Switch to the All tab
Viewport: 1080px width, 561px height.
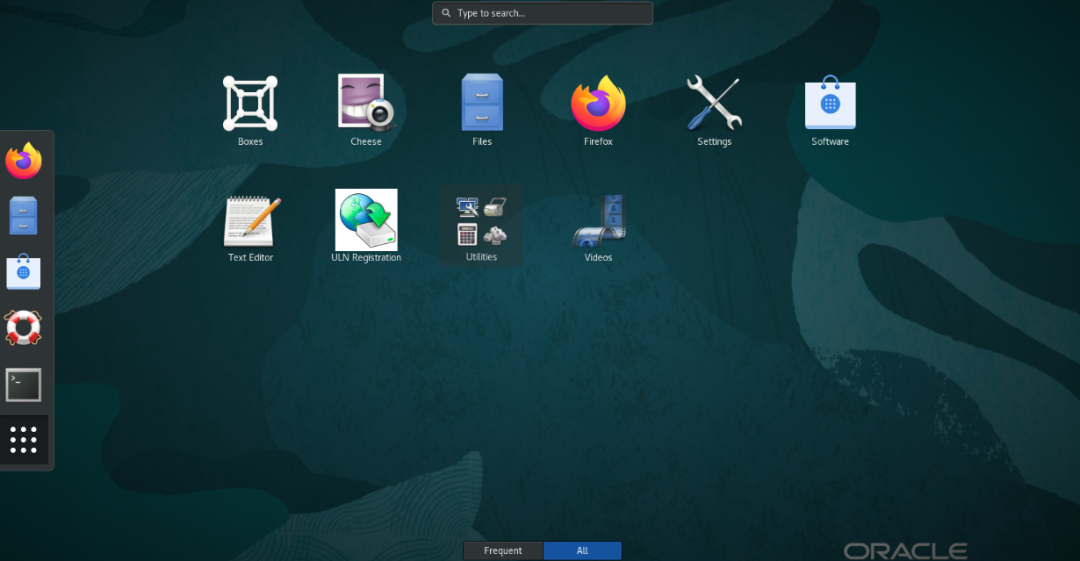point(583,551)
